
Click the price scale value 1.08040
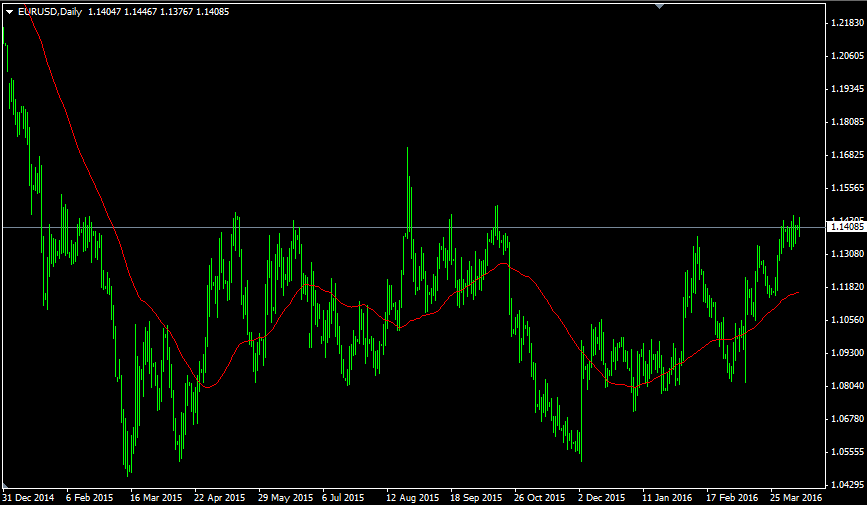coord(847,386)
